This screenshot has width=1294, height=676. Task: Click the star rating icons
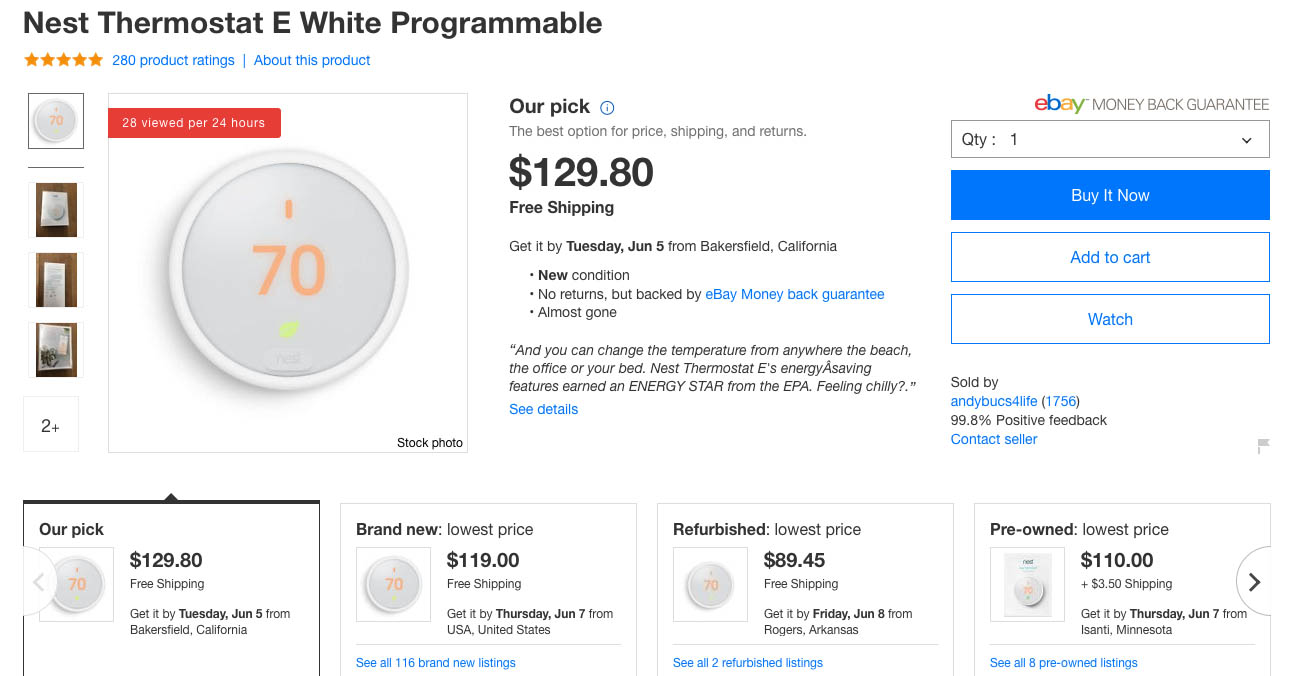click(x=63, y=60)
